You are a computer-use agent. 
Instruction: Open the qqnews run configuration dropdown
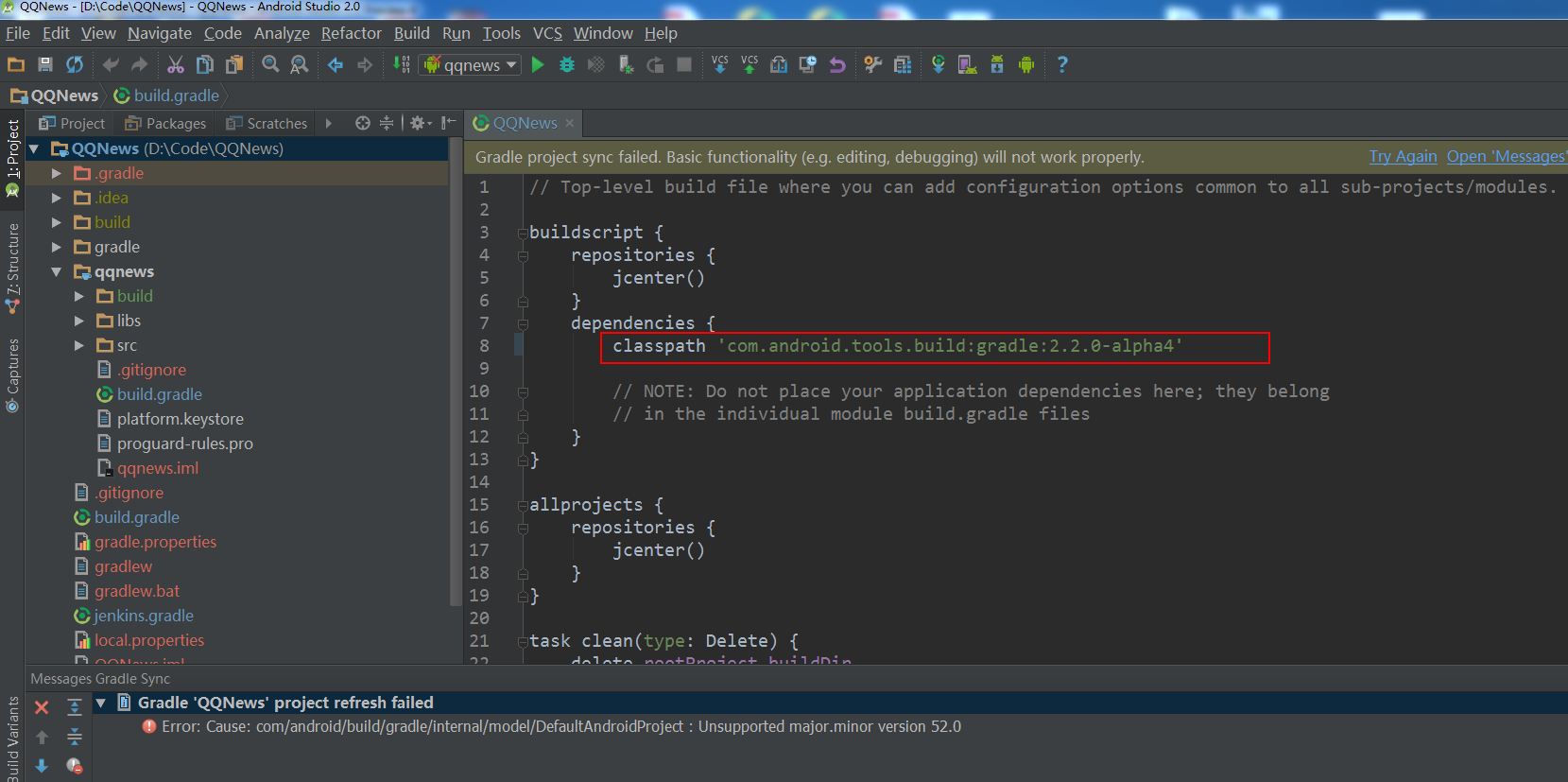point(471,64)
